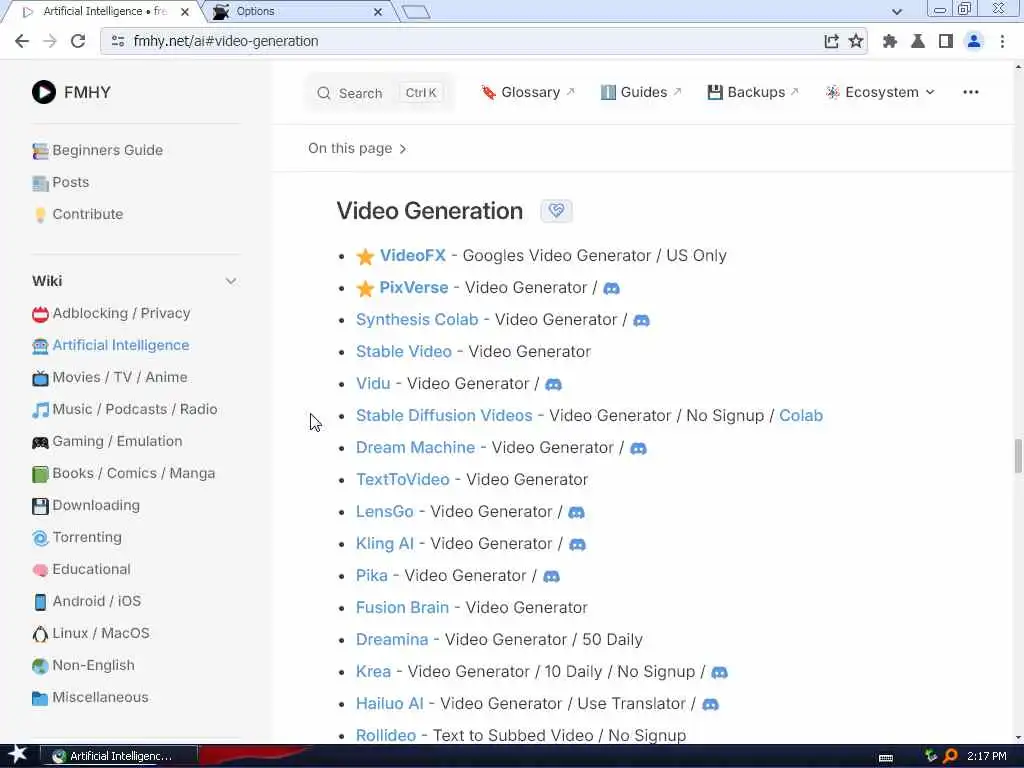The width and height of the screenshot is (1024, 768).
Task: Open the VideoFX link
Action: click(x=412, y=255)
